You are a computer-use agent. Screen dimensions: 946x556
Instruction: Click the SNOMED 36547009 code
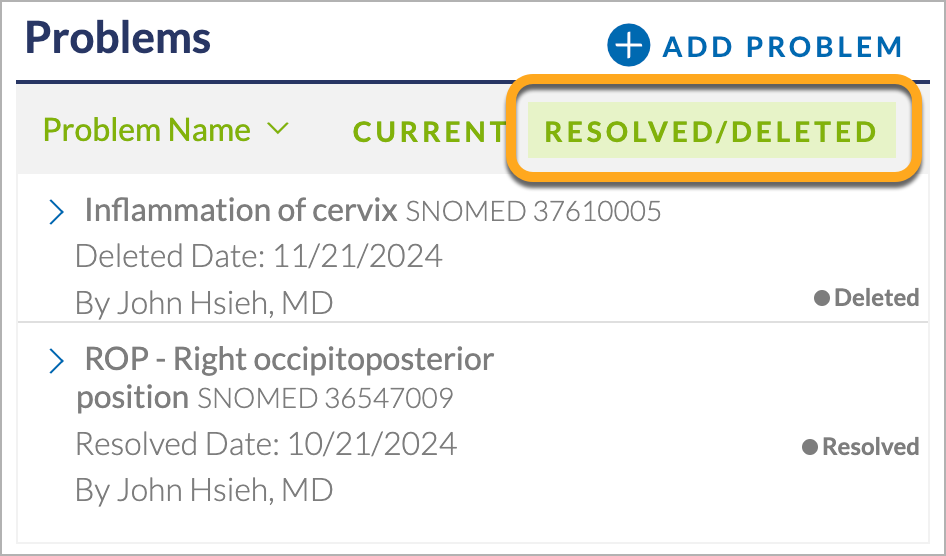point(325,399)
